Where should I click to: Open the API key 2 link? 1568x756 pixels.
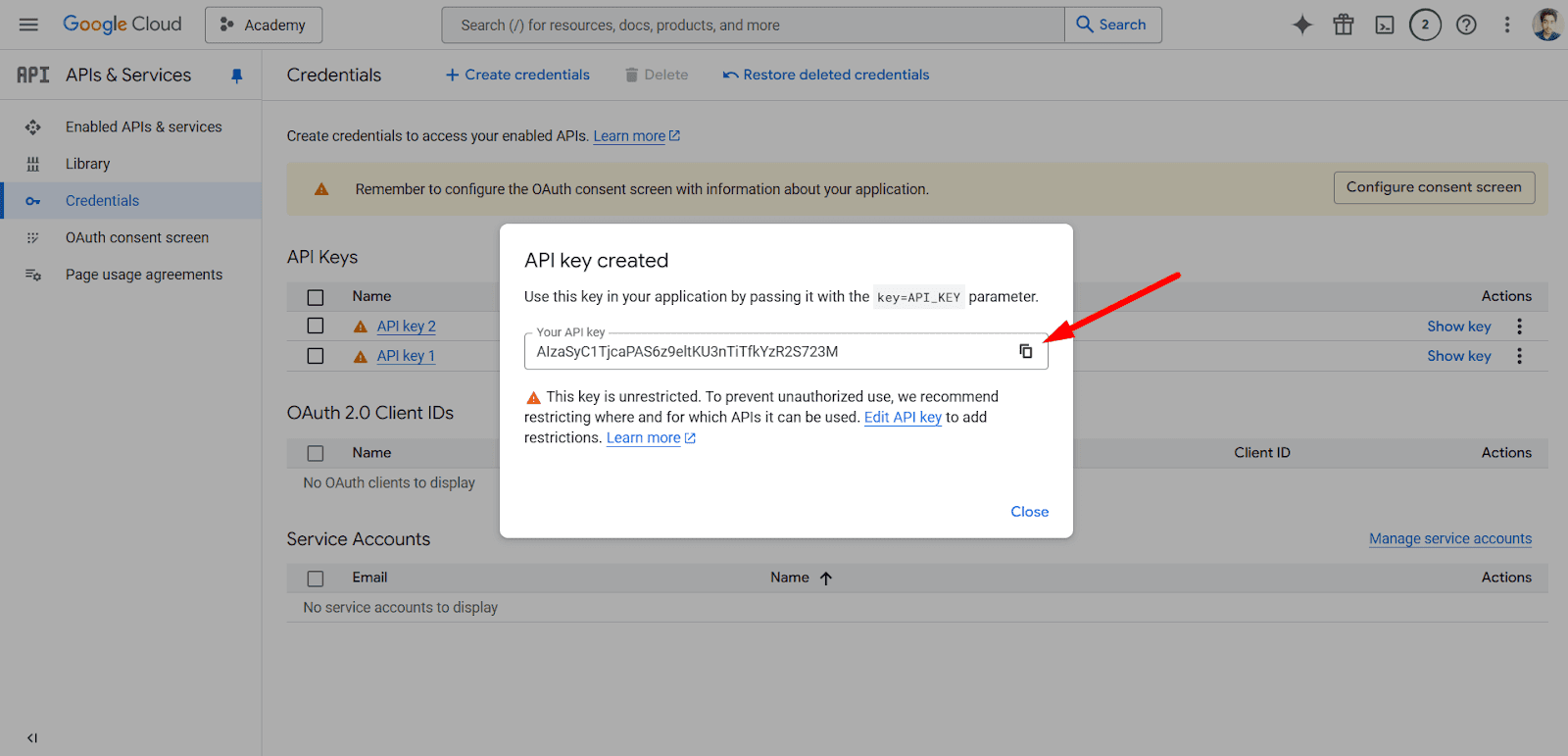(x=407, y=327)
